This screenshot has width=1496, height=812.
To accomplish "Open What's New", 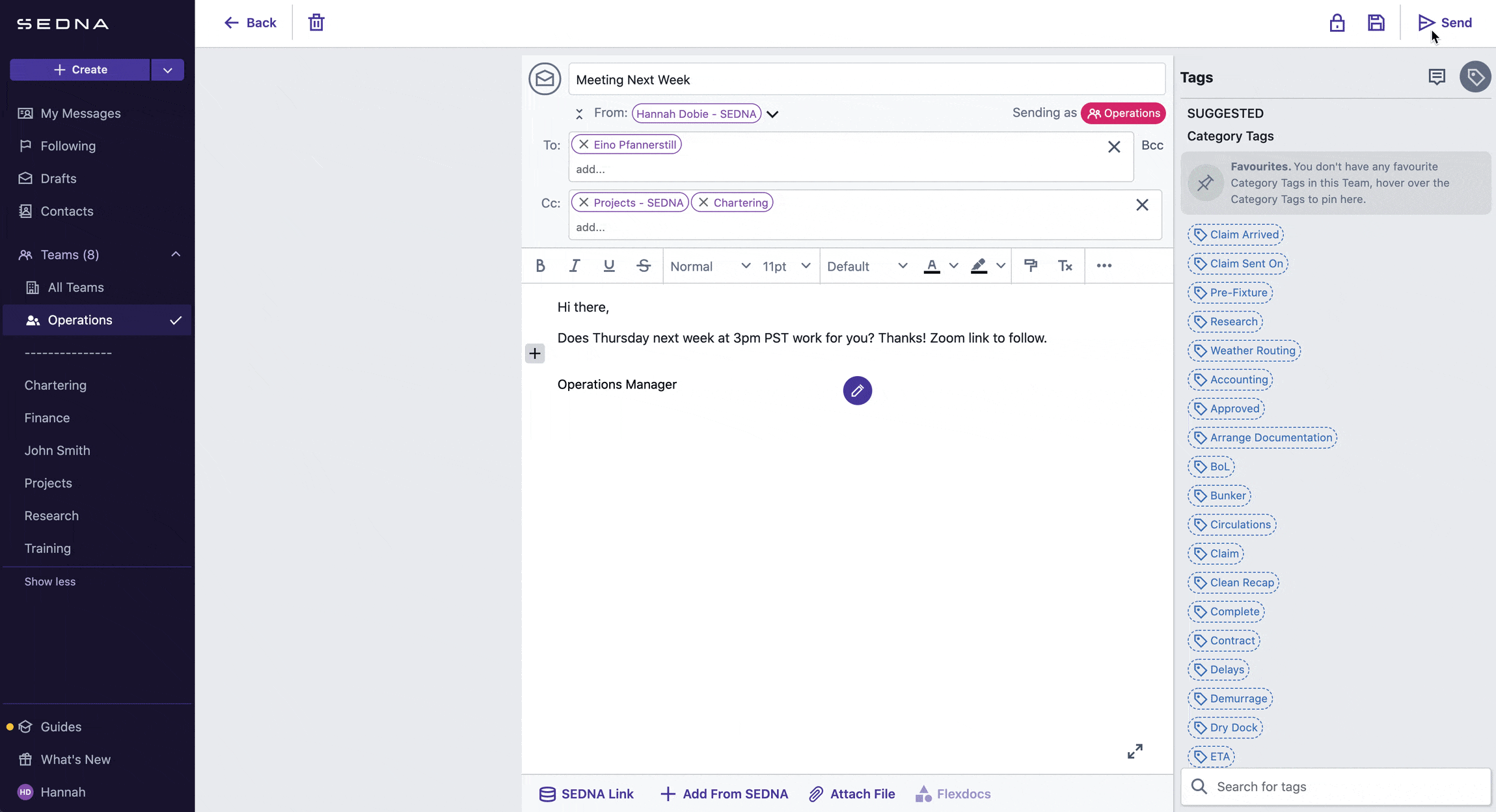I will [64, 759].
